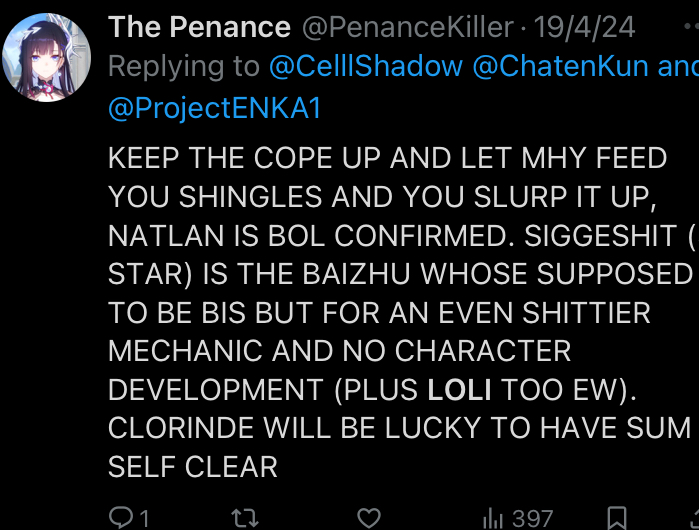The width and height of the screenshot is (699, 530).
Task: Visit the @CelllShadow mention
Action: (366, 67)
